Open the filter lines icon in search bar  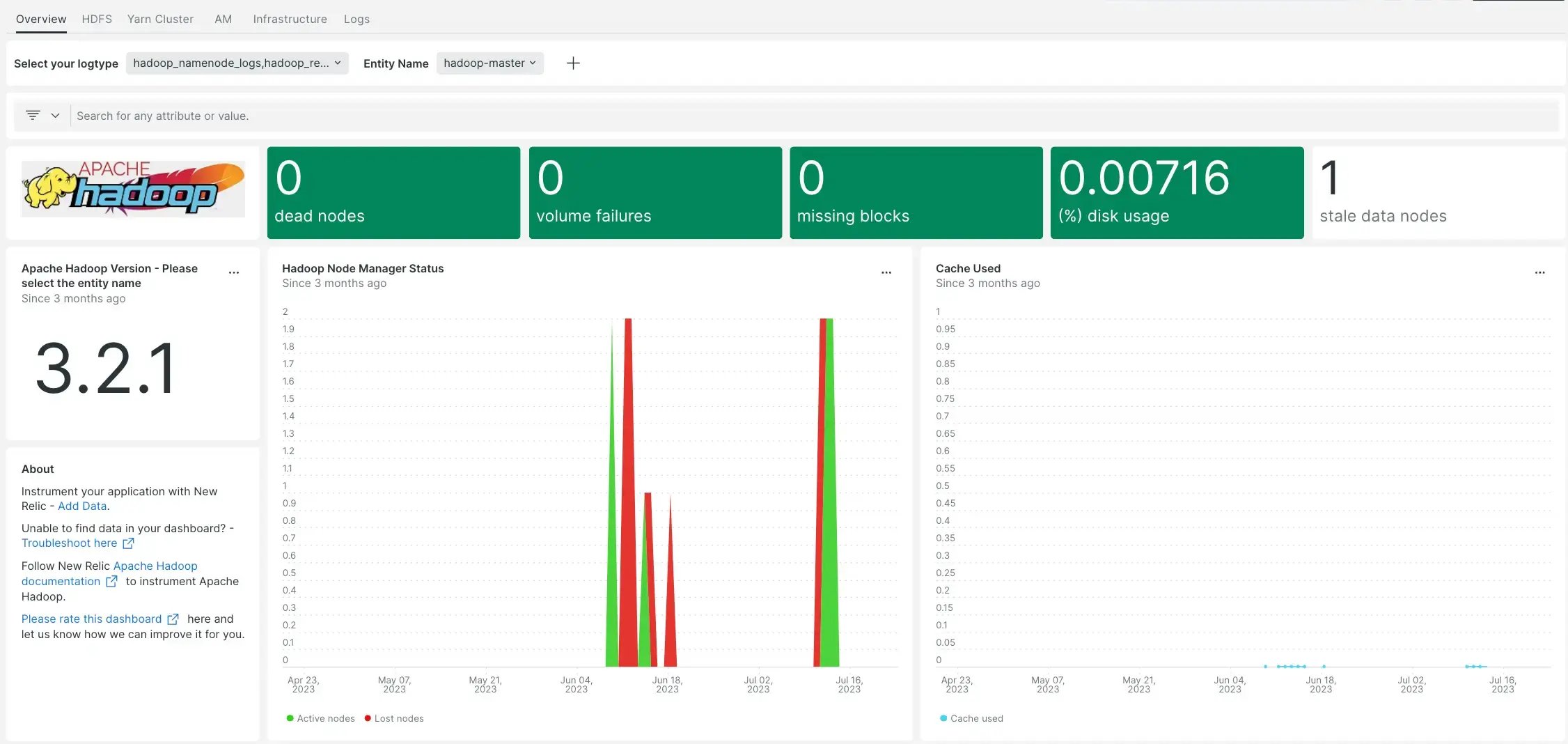[x=33, y=115]
